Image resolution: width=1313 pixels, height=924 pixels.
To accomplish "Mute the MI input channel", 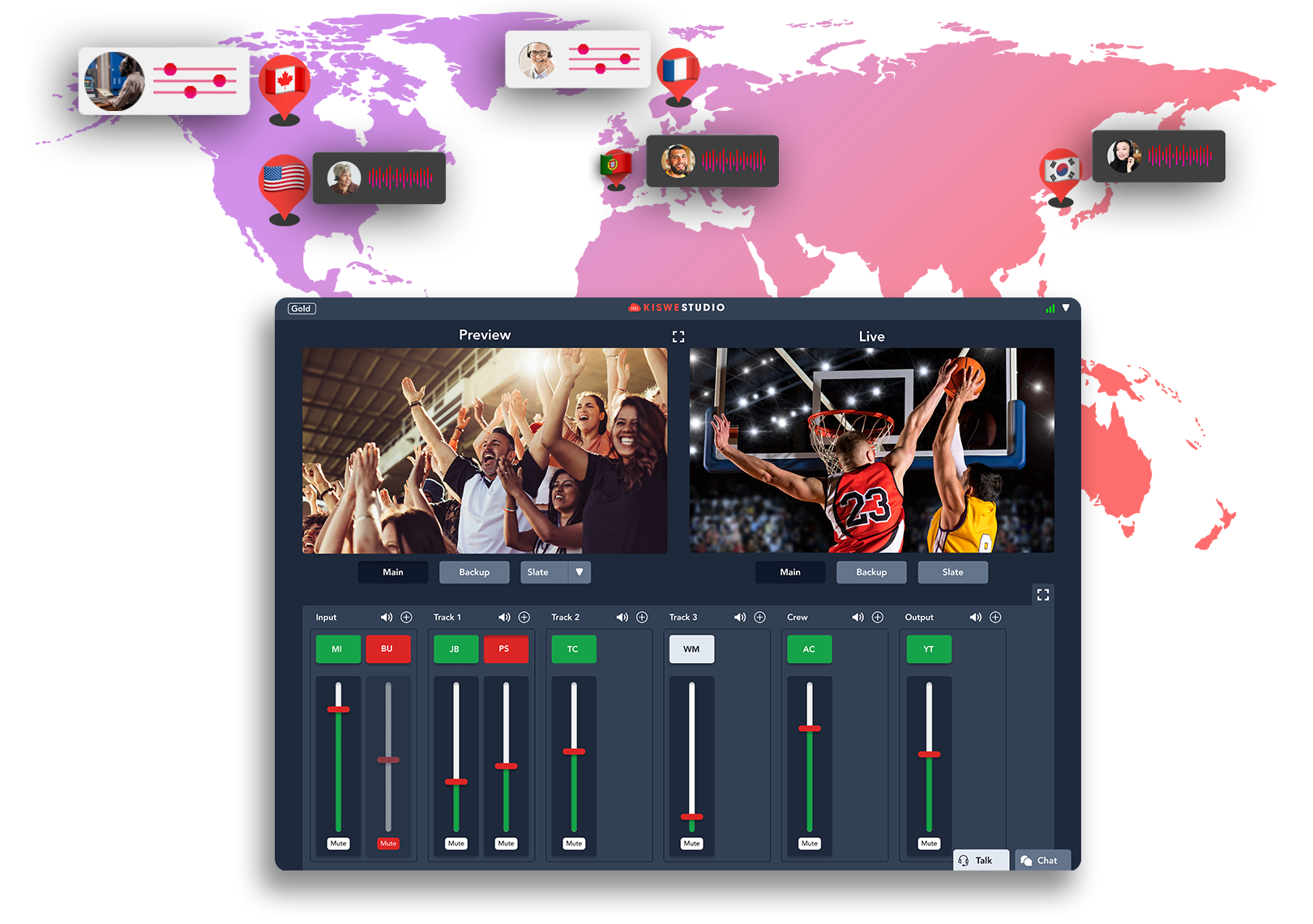I will (x=338, y=844).
